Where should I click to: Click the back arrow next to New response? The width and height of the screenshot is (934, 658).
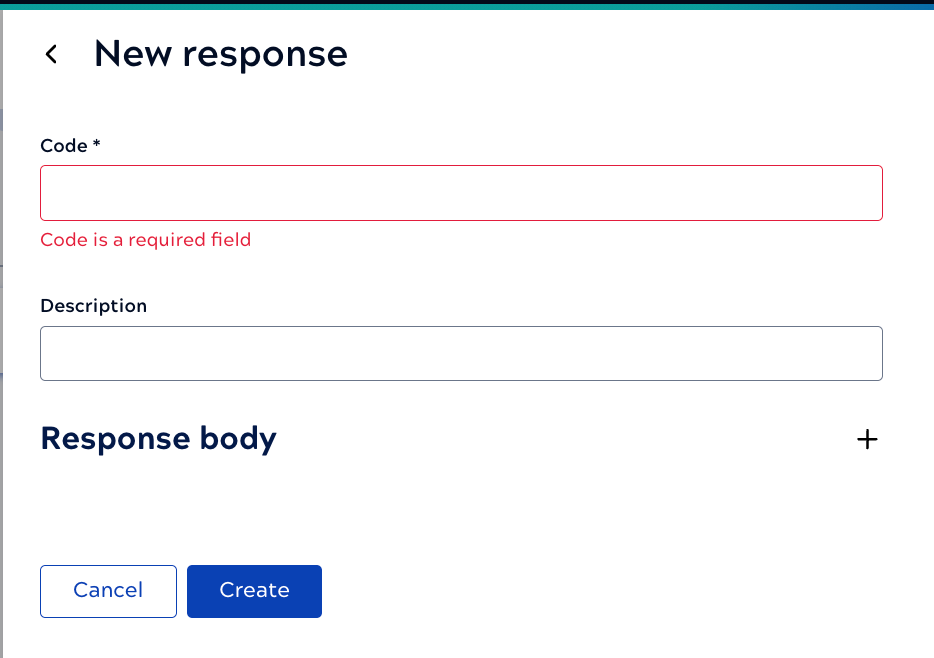pyautogui.click(x=50, y=54)
